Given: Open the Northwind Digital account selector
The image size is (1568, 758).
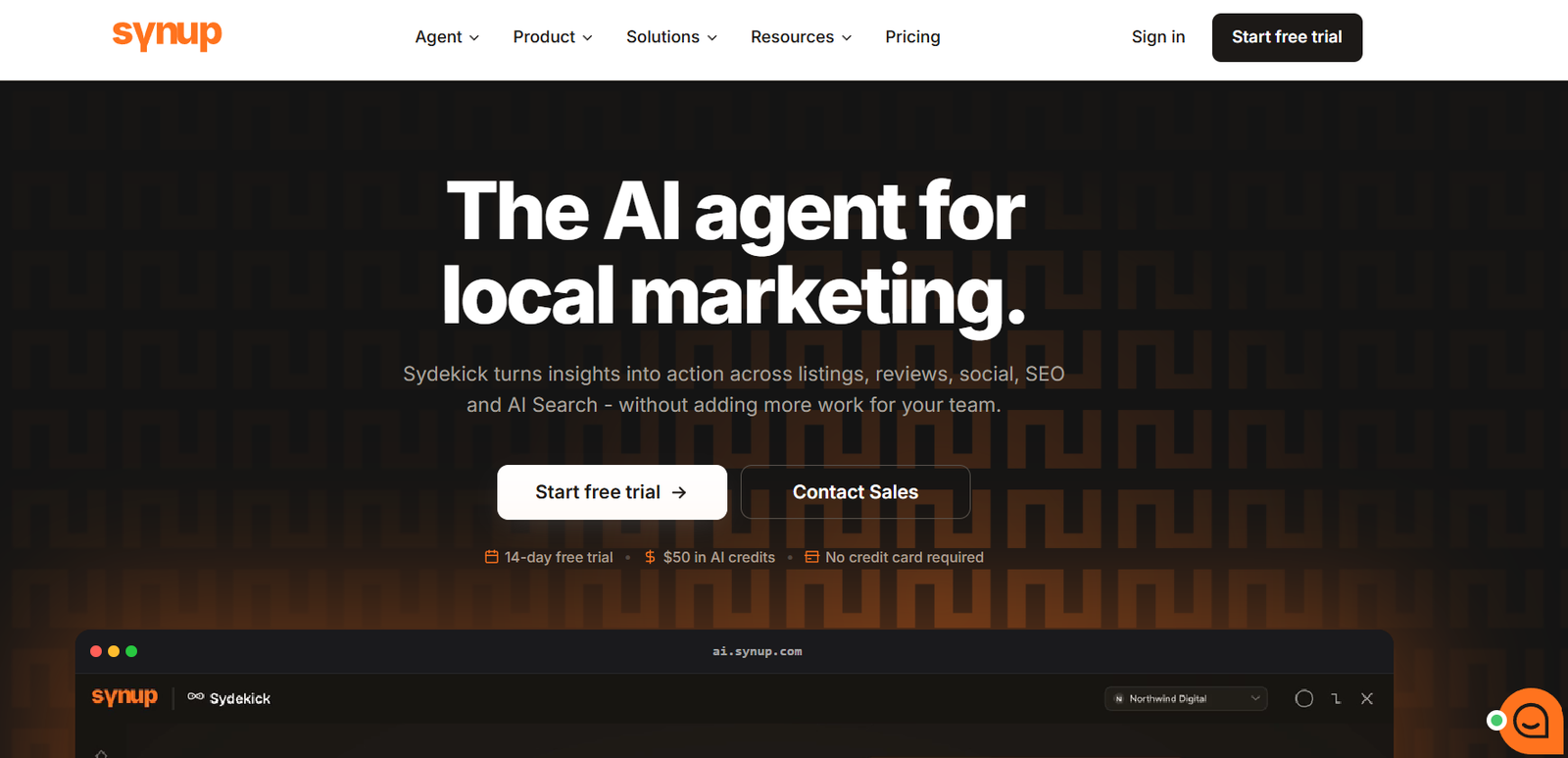Looking at the screenshot, I should 1186,698.
